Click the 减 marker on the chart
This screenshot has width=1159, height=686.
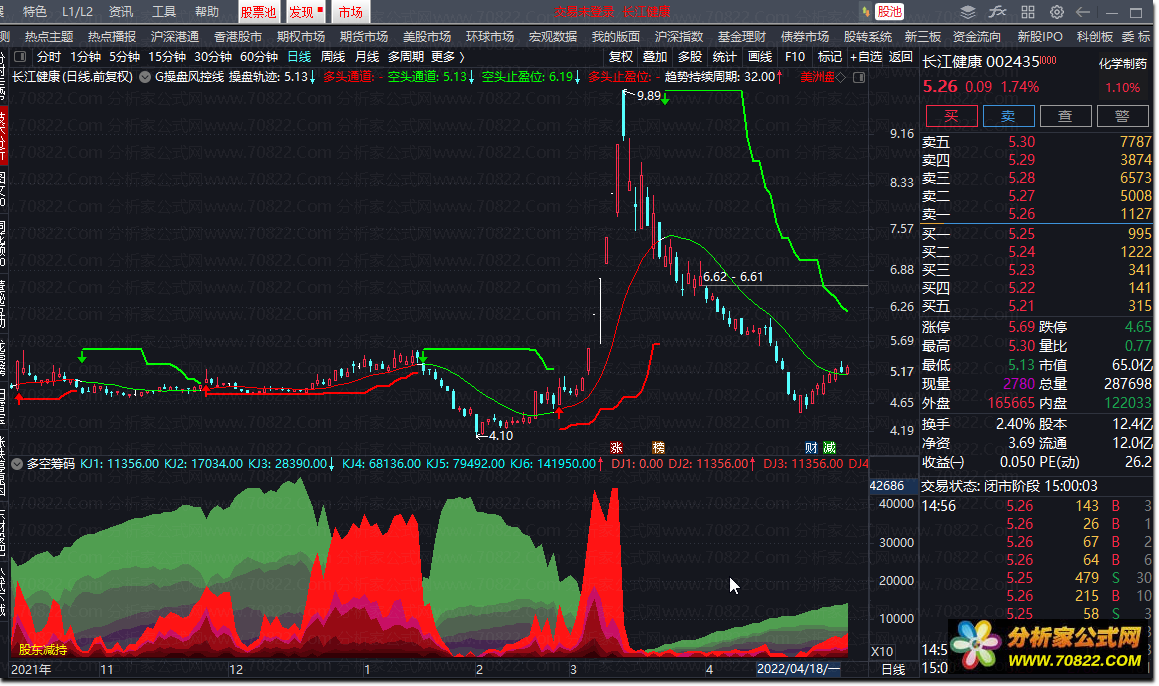pos(829,447)
